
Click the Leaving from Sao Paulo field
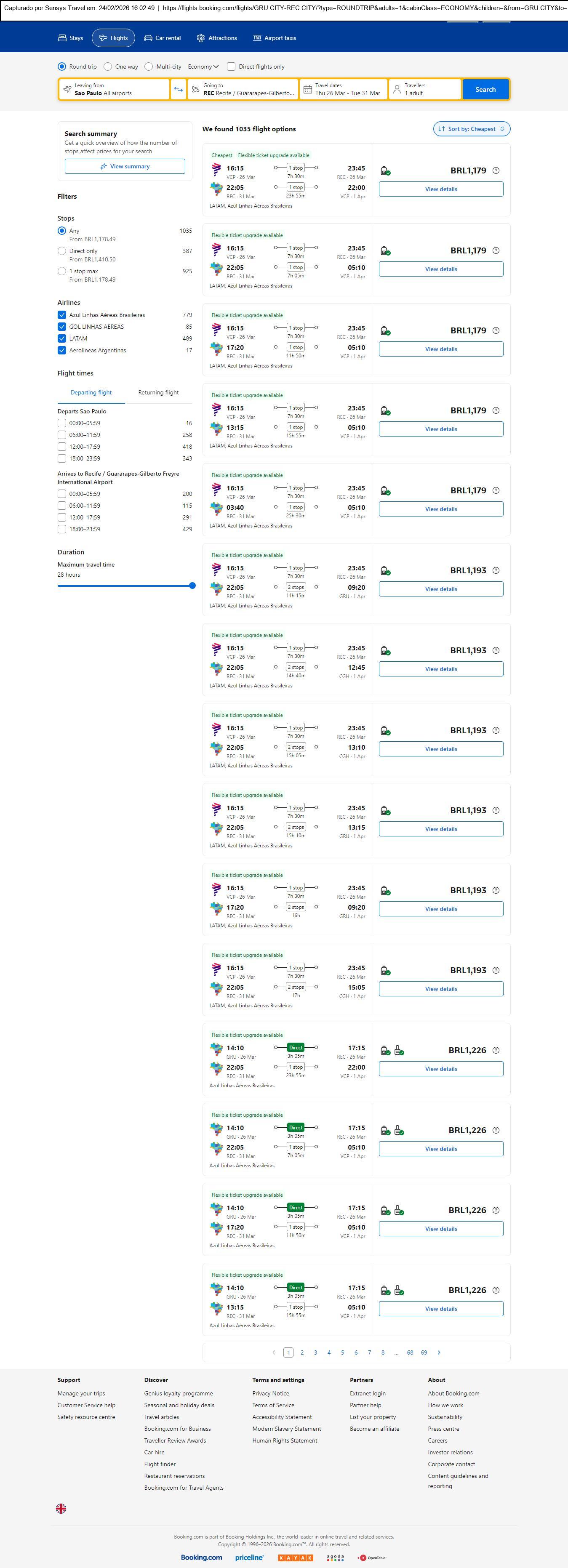(114, 90)
